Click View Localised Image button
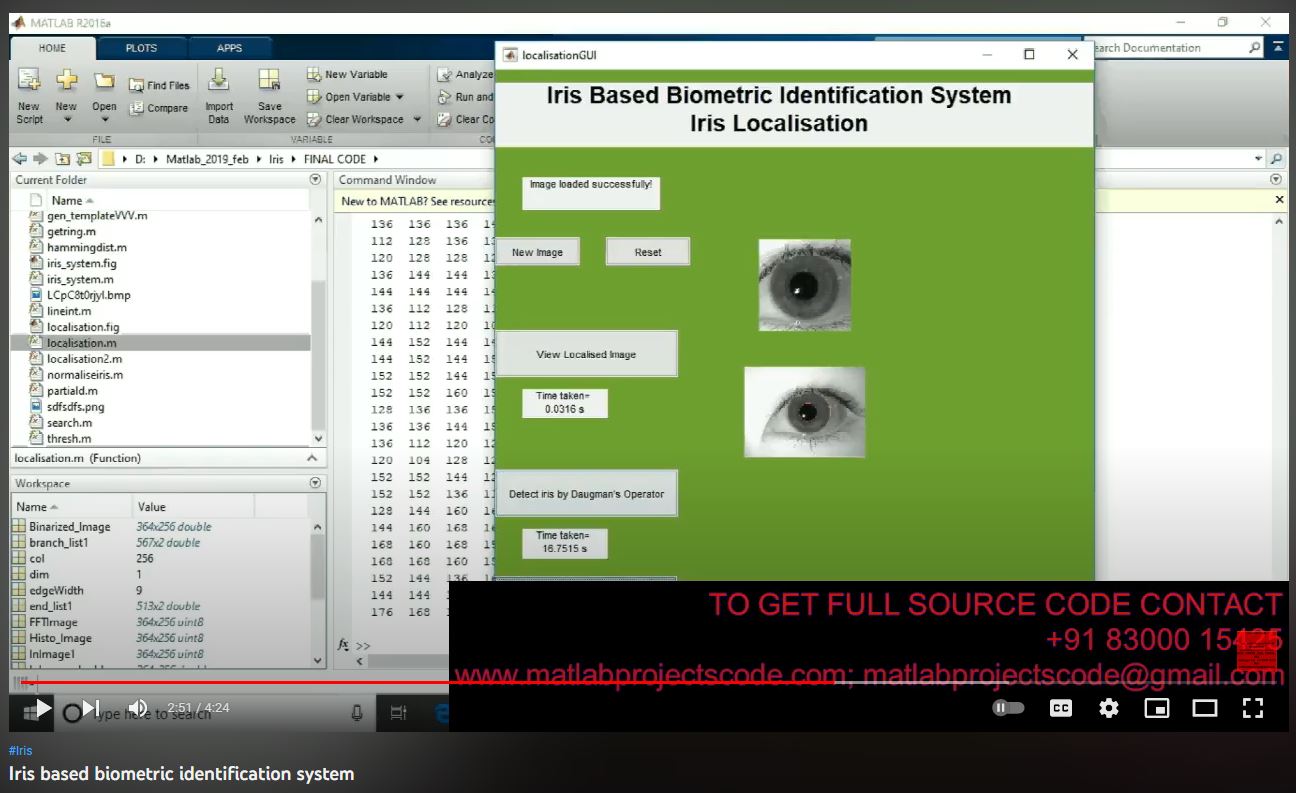This screenshot has width=1296, height=793. point(586,354)
